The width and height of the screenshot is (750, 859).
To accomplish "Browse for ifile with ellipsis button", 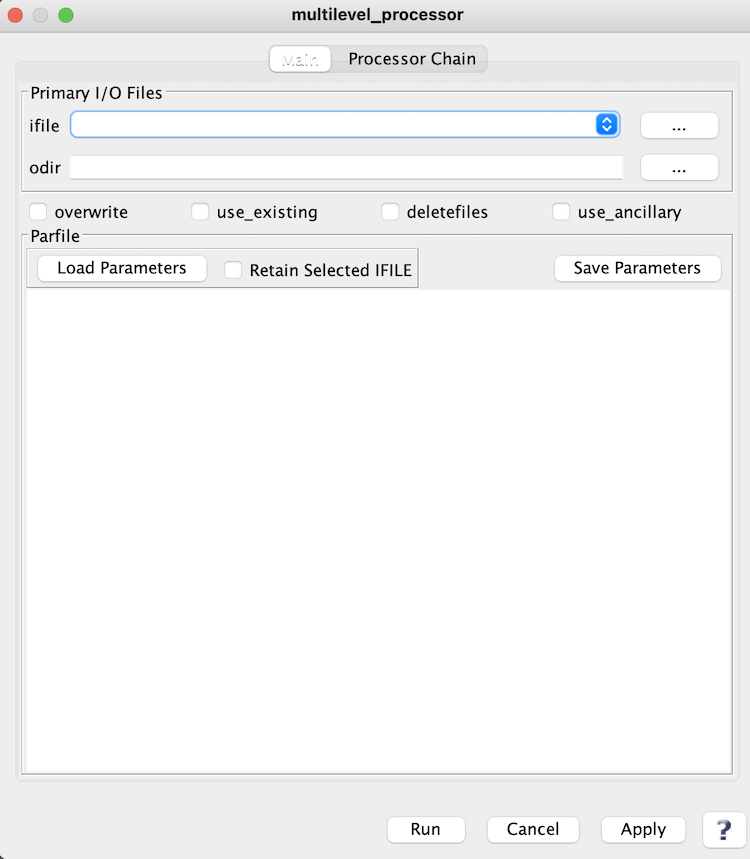I will (x=679, y=126).
